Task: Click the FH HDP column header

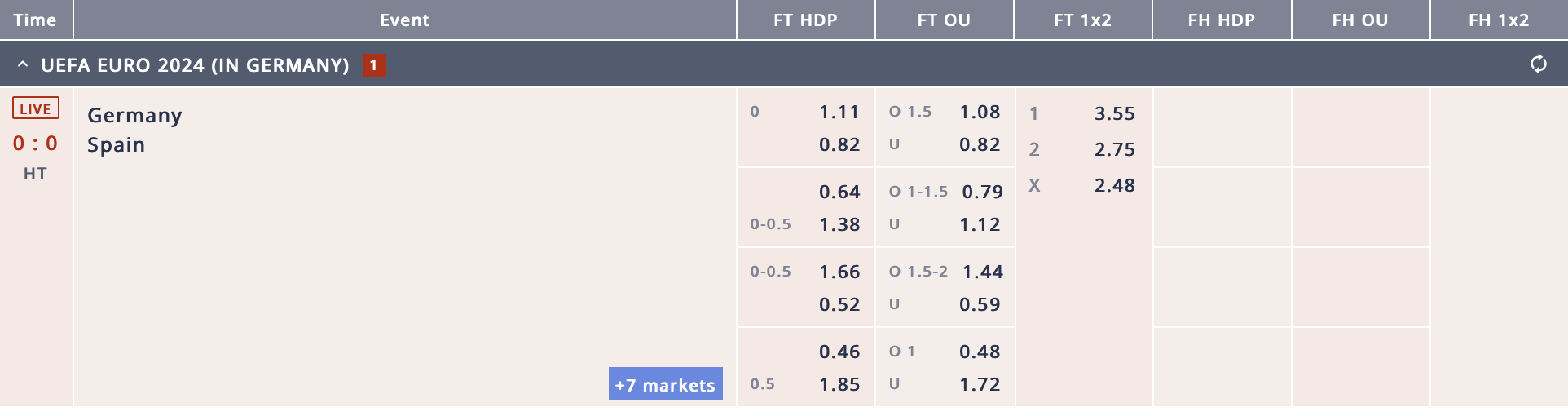Action: (1221, 20)
